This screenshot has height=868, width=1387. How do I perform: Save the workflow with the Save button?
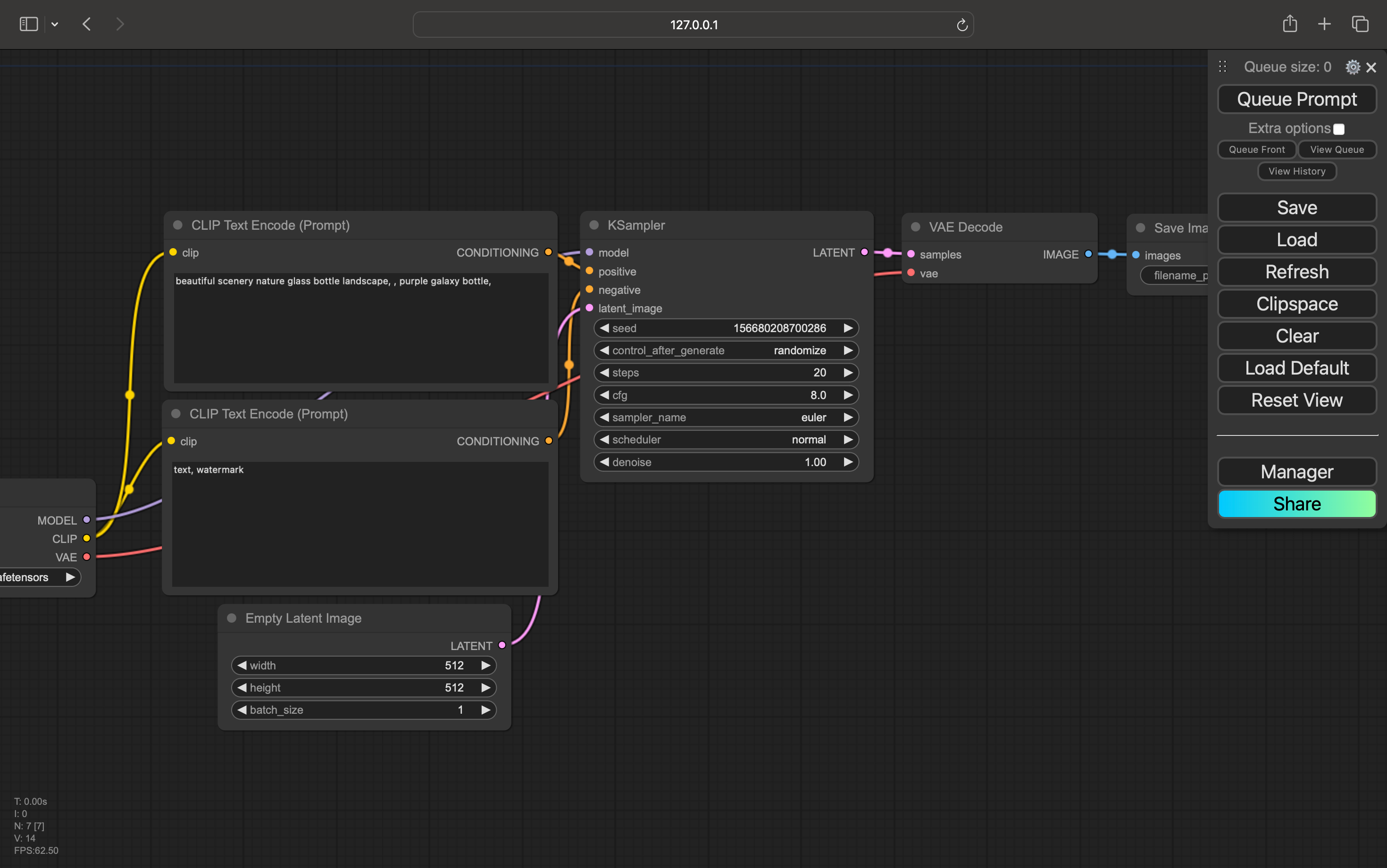click(1297, 207)
